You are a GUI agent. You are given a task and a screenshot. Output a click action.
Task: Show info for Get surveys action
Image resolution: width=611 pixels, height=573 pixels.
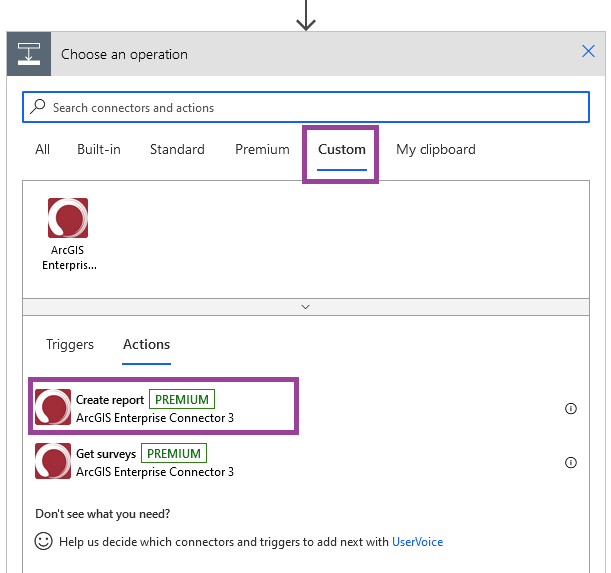tap(571, 462)
